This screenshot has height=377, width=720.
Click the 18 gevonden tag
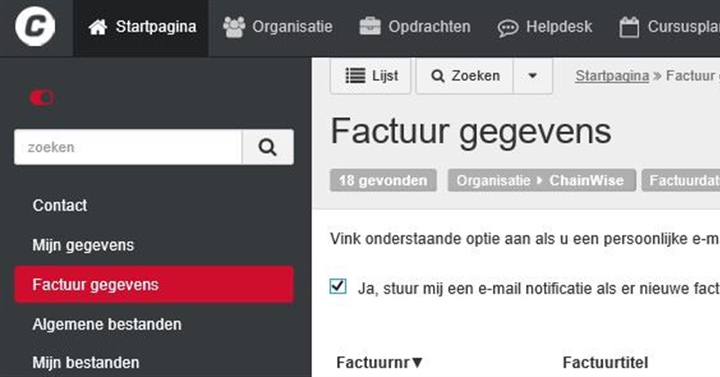pos(383,180)
